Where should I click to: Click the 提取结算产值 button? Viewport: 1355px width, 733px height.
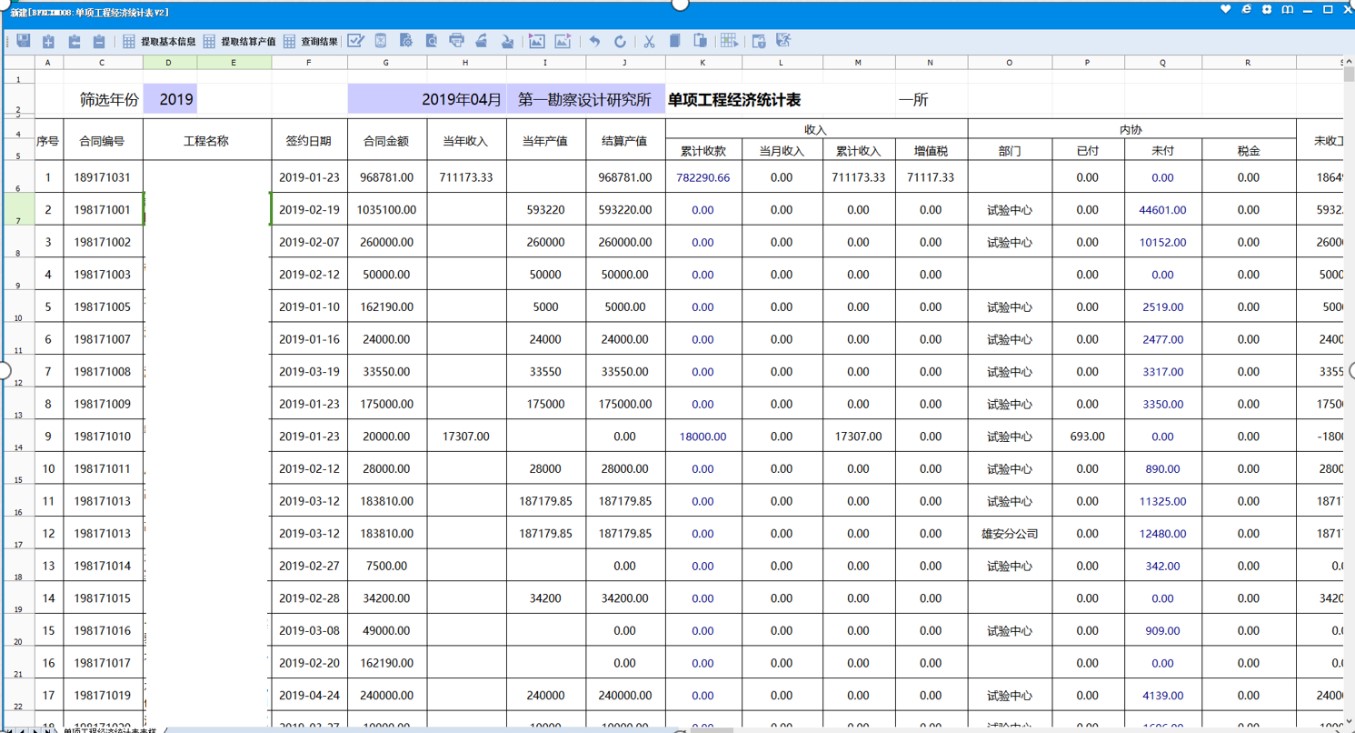click(239, 41)
